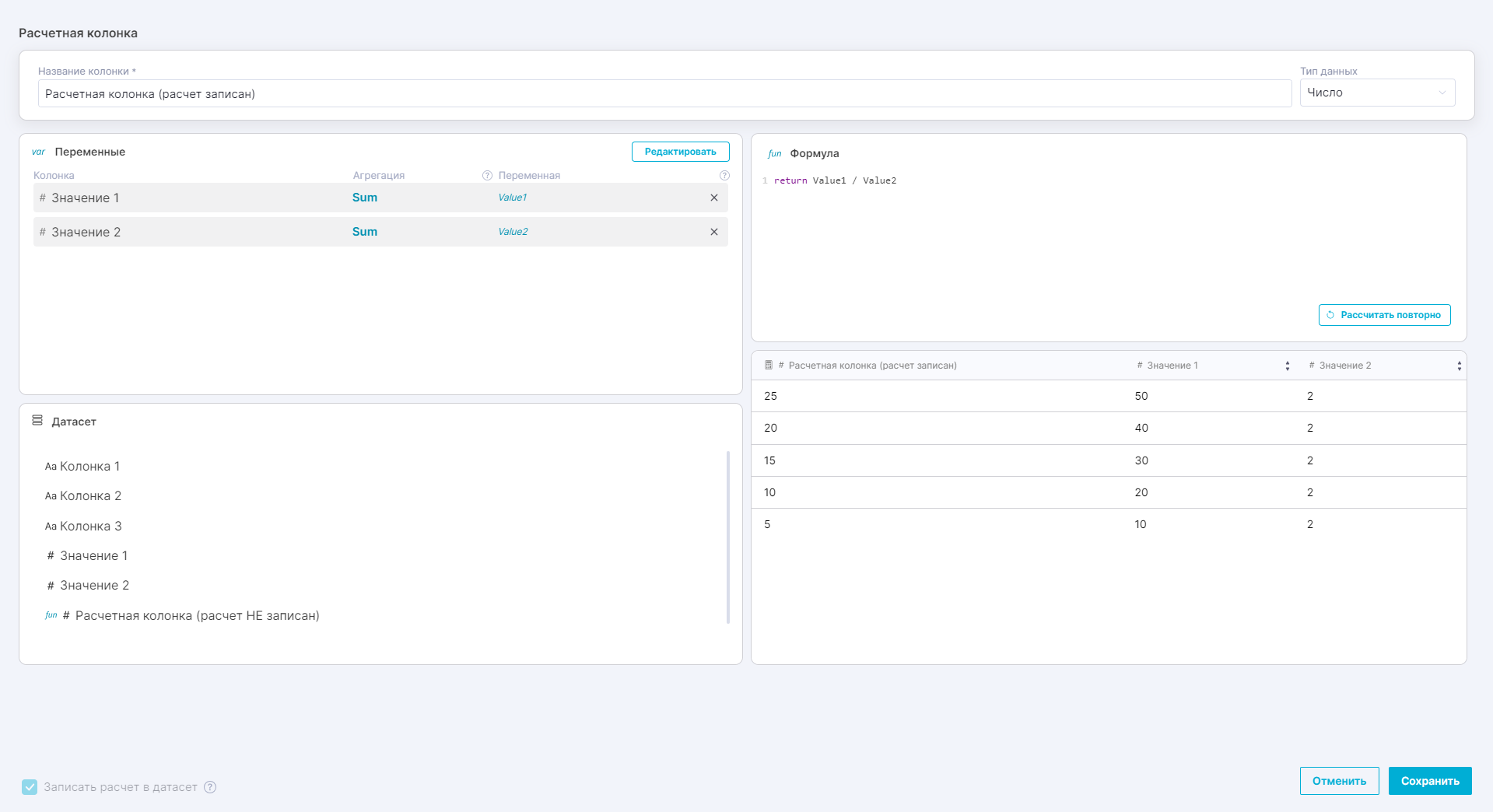
Task: Select Колонка 1 in dataset list
Action: 89,467
